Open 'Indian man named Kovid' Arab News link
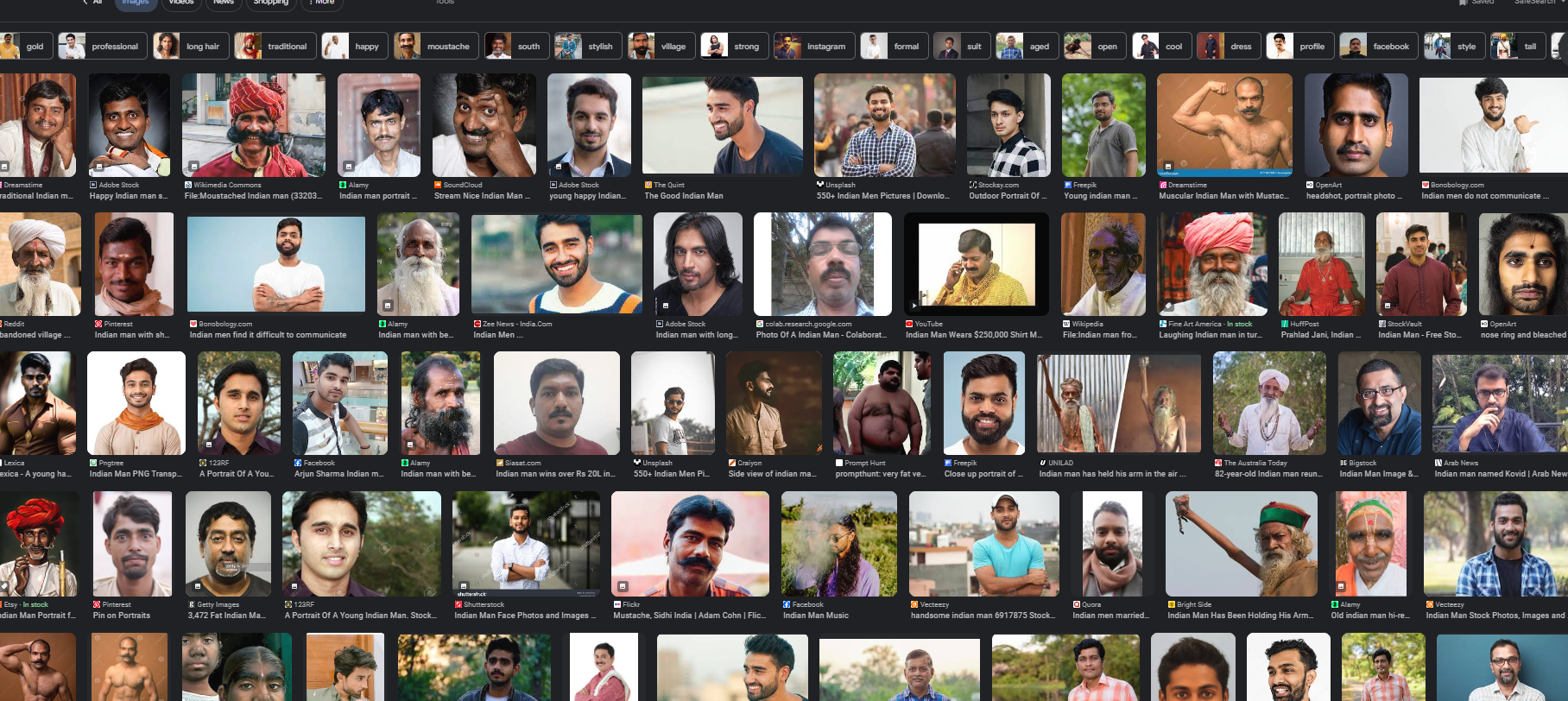This screenshot has width=1568, height=701. pyautogui.click(x=1501, y=474)
